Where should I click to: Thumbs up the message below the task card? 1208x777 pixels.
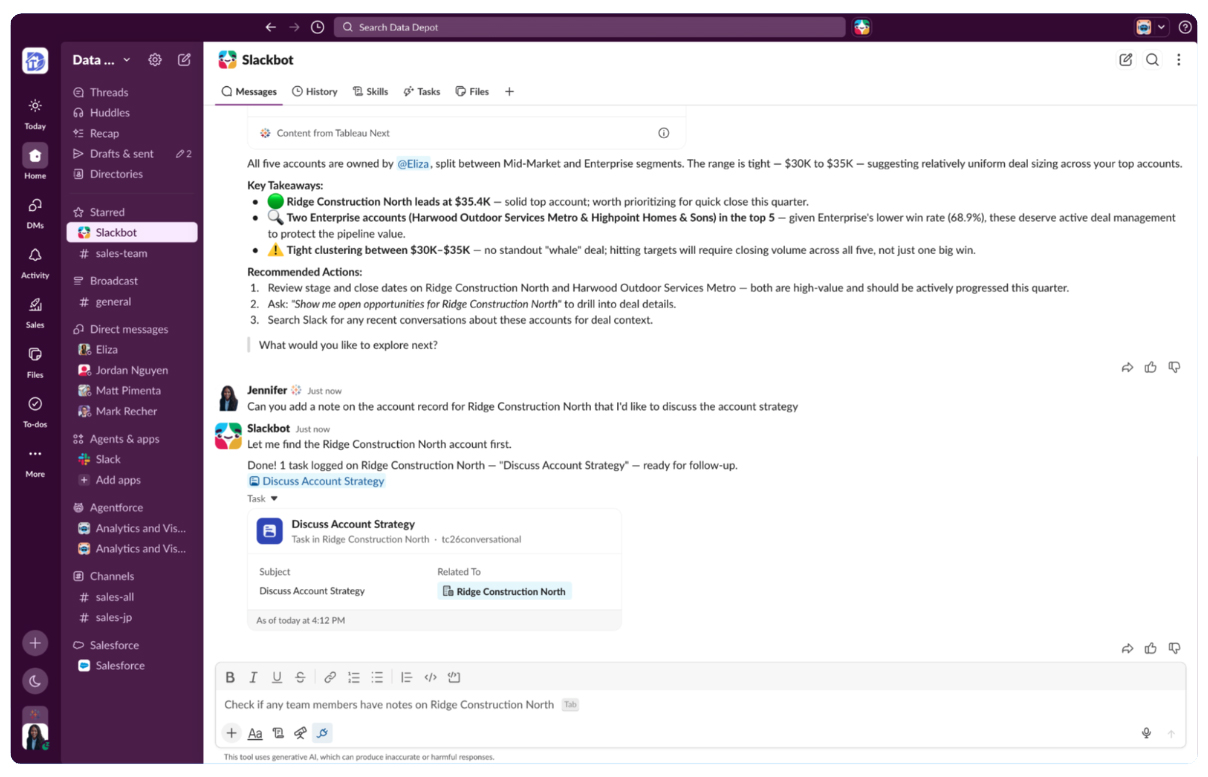(x=1151, y=648)
